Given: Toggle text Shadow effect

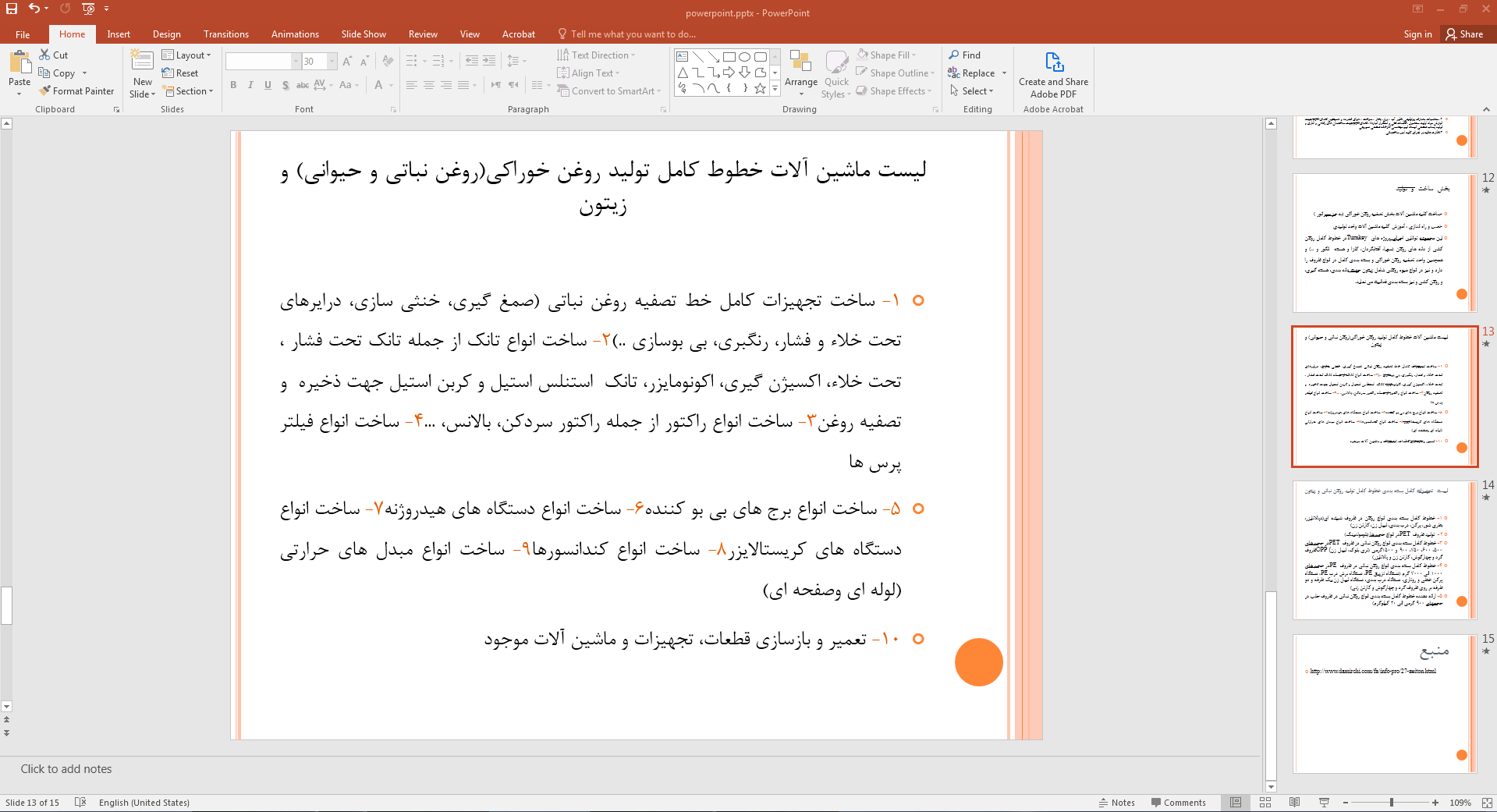Looking at the screenshot, I should click(286, 85).
